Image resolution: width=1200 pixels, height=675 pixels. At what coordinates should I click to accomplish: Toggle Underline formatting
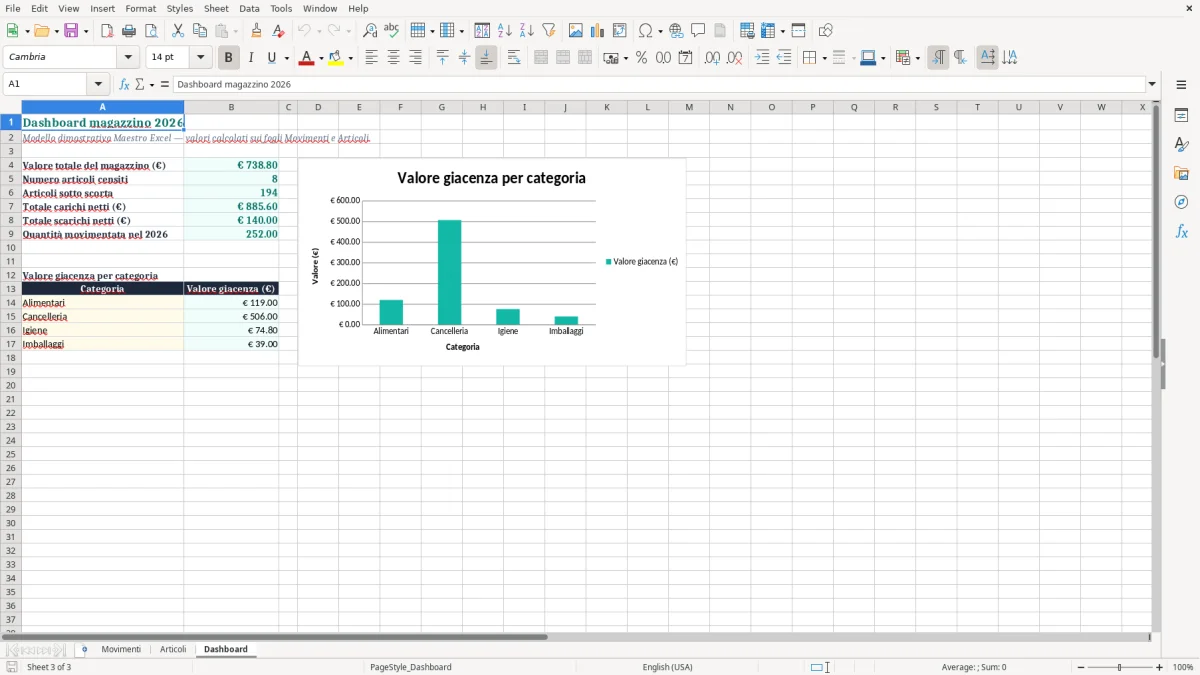[271, 58]
